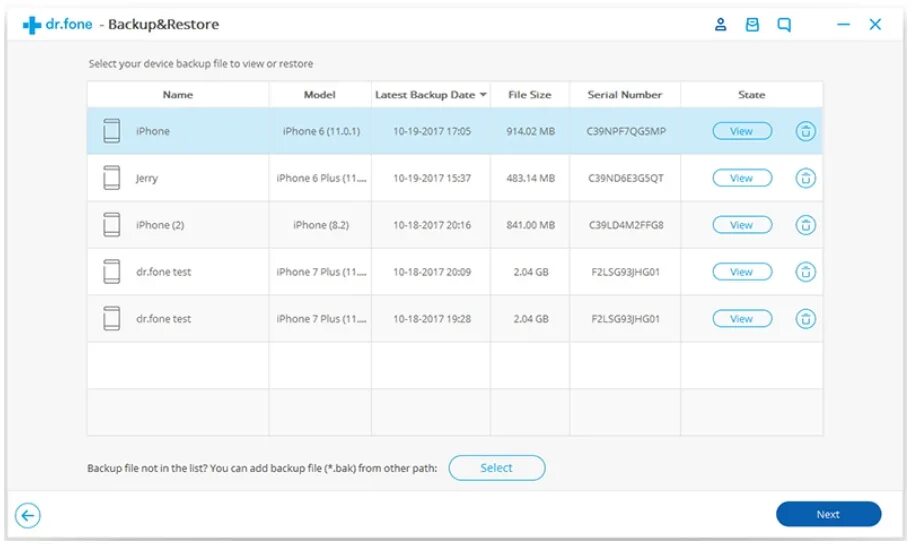This screenshot has height=546, width=912.
Task: Select the dr.fone test row dated 10-18-2017 19:28
Action: [x=455, y=319]
